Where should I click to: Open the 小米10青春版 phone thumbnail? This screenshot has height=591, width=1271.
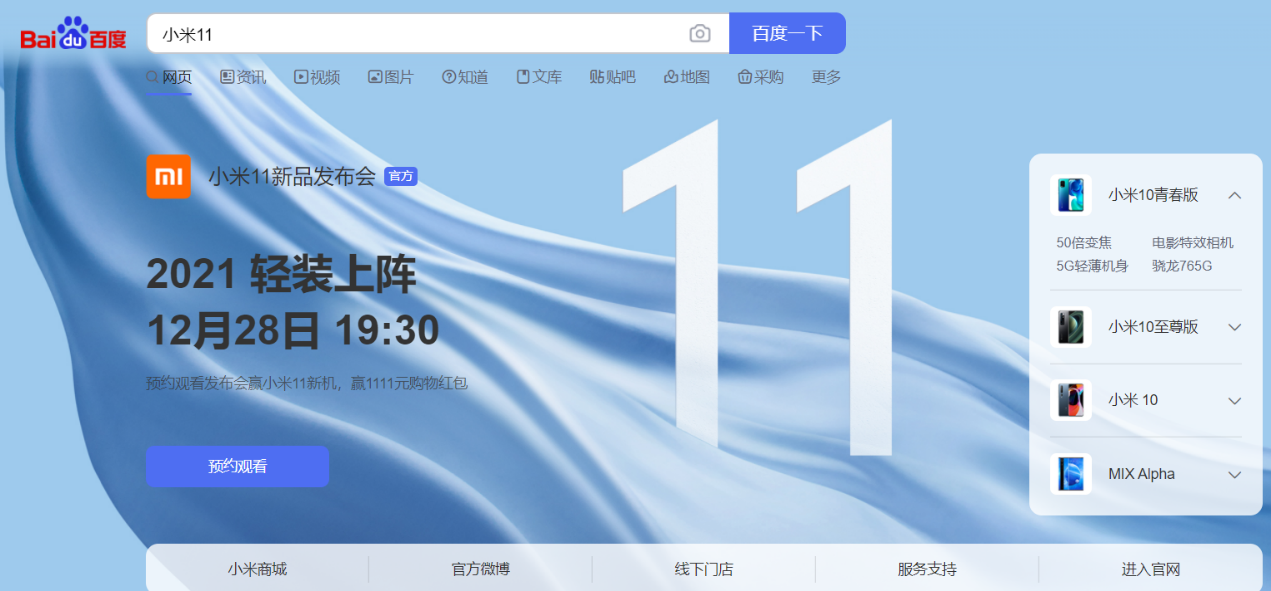[x=1071, y=195]
